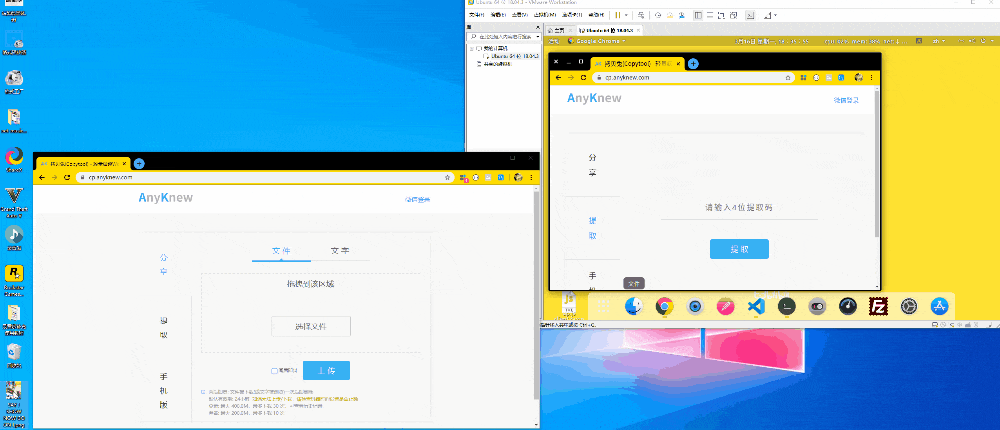Enter VMware full screen mode icon
Viewport: 1000px width, 430px height.
(720, 15)
